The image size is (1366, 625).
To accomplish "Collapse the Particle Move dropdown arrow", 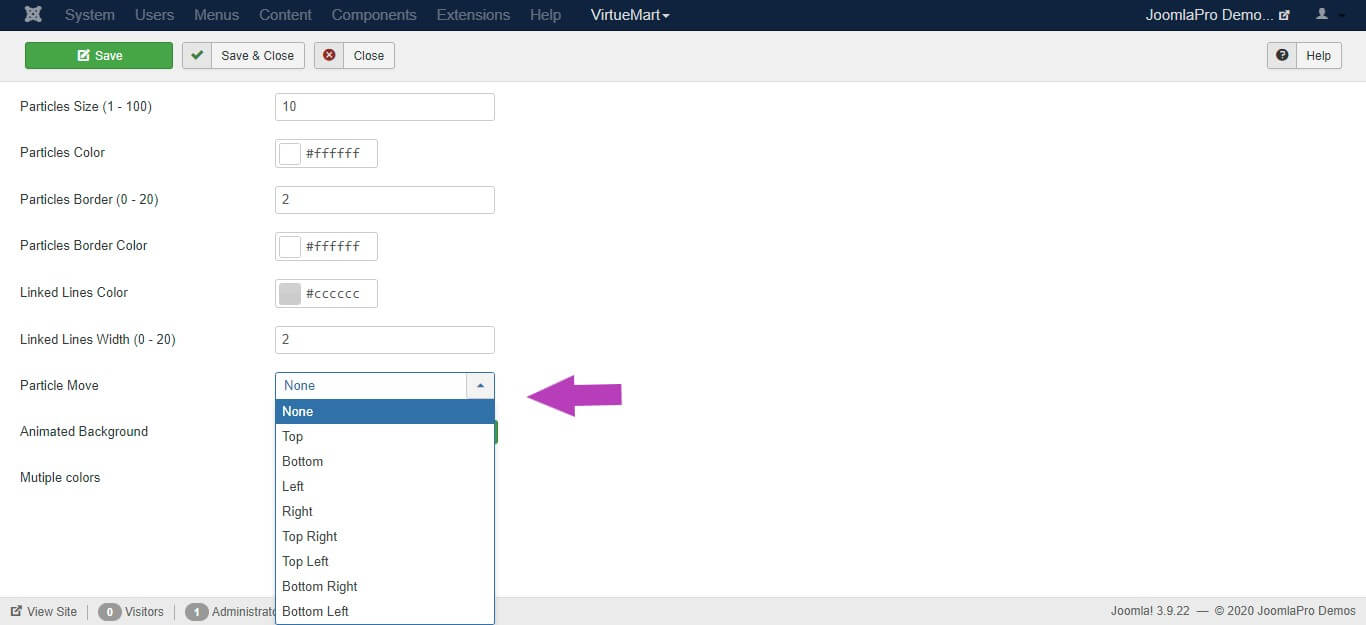I will click(480, 386).
